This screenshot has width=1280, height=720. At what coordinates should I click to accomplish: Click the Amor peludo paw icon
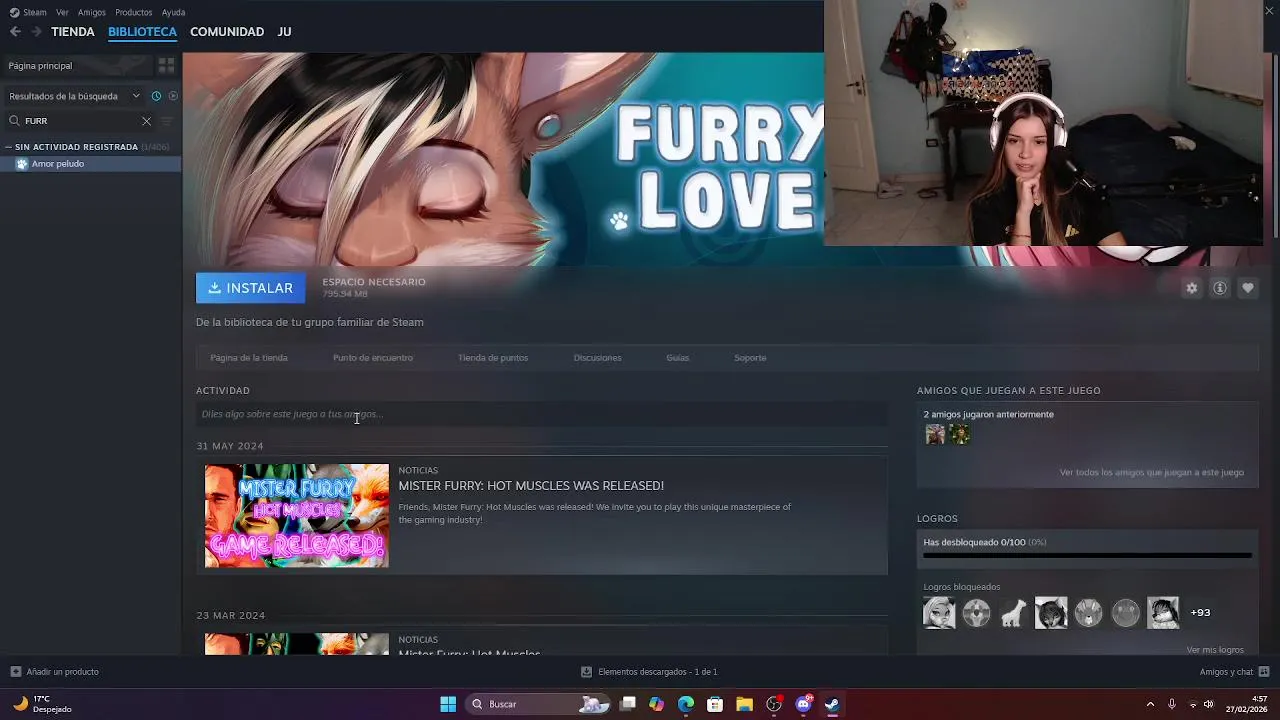22,164
